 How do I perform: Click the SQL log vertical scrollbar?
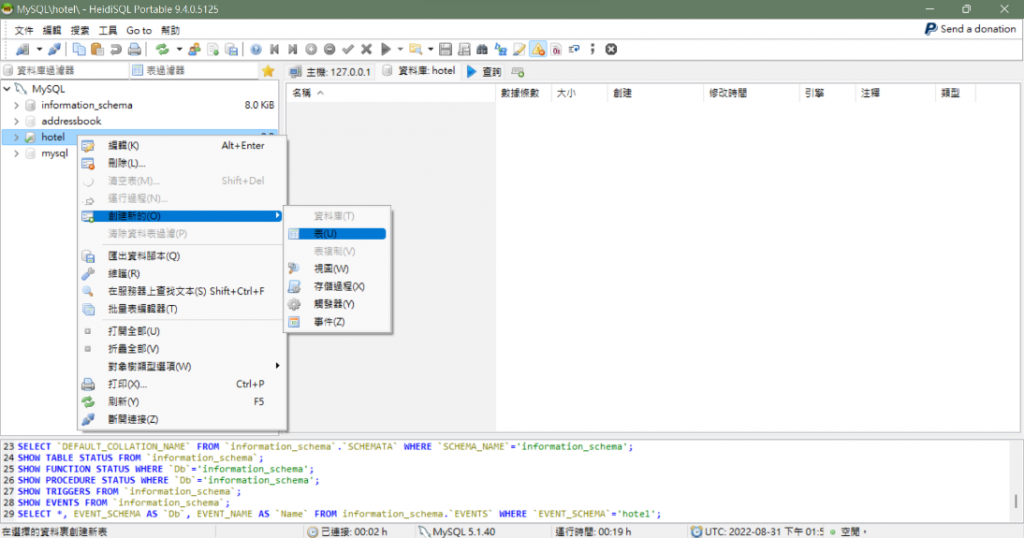[x=1016, y=480]
